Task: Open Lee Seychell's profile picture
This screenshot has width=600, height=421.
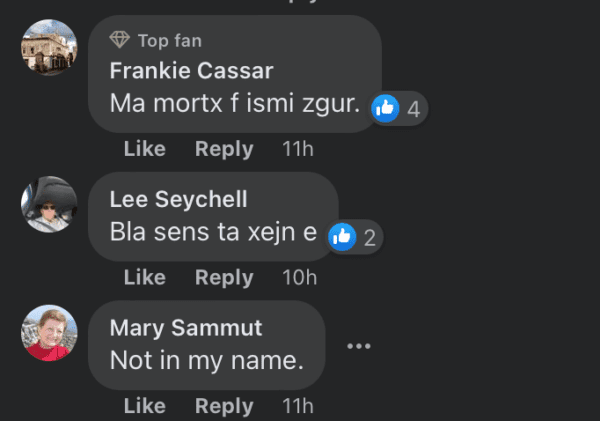Action: click(x=49, y=205)
